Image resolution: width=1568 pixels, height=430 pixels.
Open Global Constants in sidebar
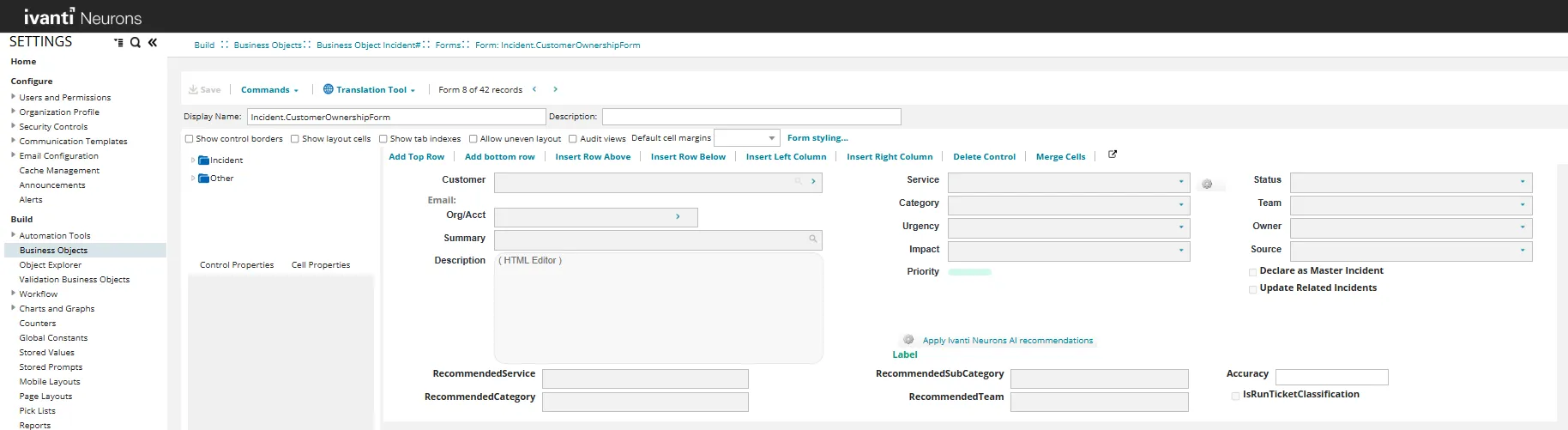point(53,338)
